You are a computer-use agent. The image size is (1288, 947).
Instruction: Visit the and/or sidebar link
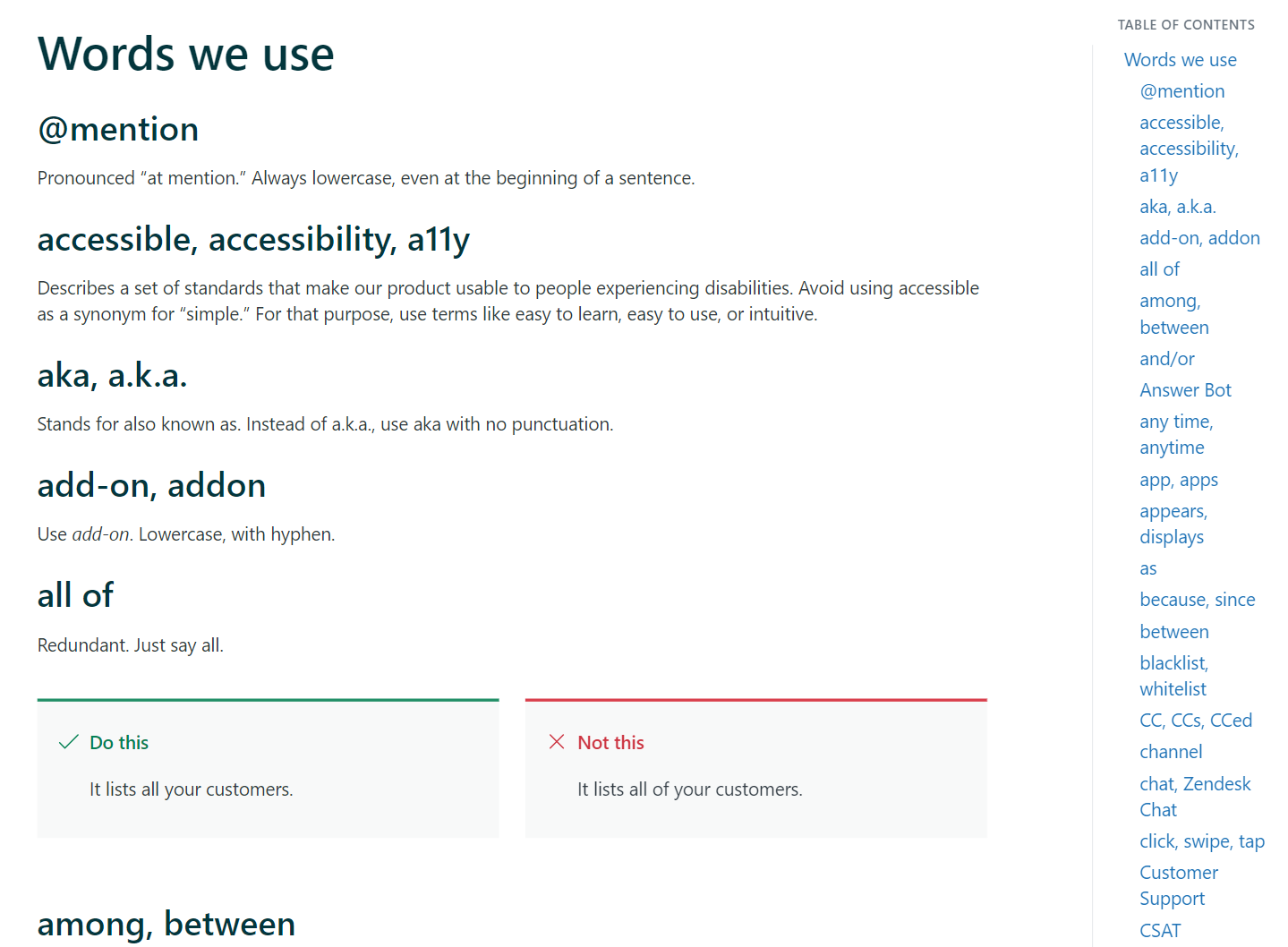pyautogui.click(x=1166, y=358)
